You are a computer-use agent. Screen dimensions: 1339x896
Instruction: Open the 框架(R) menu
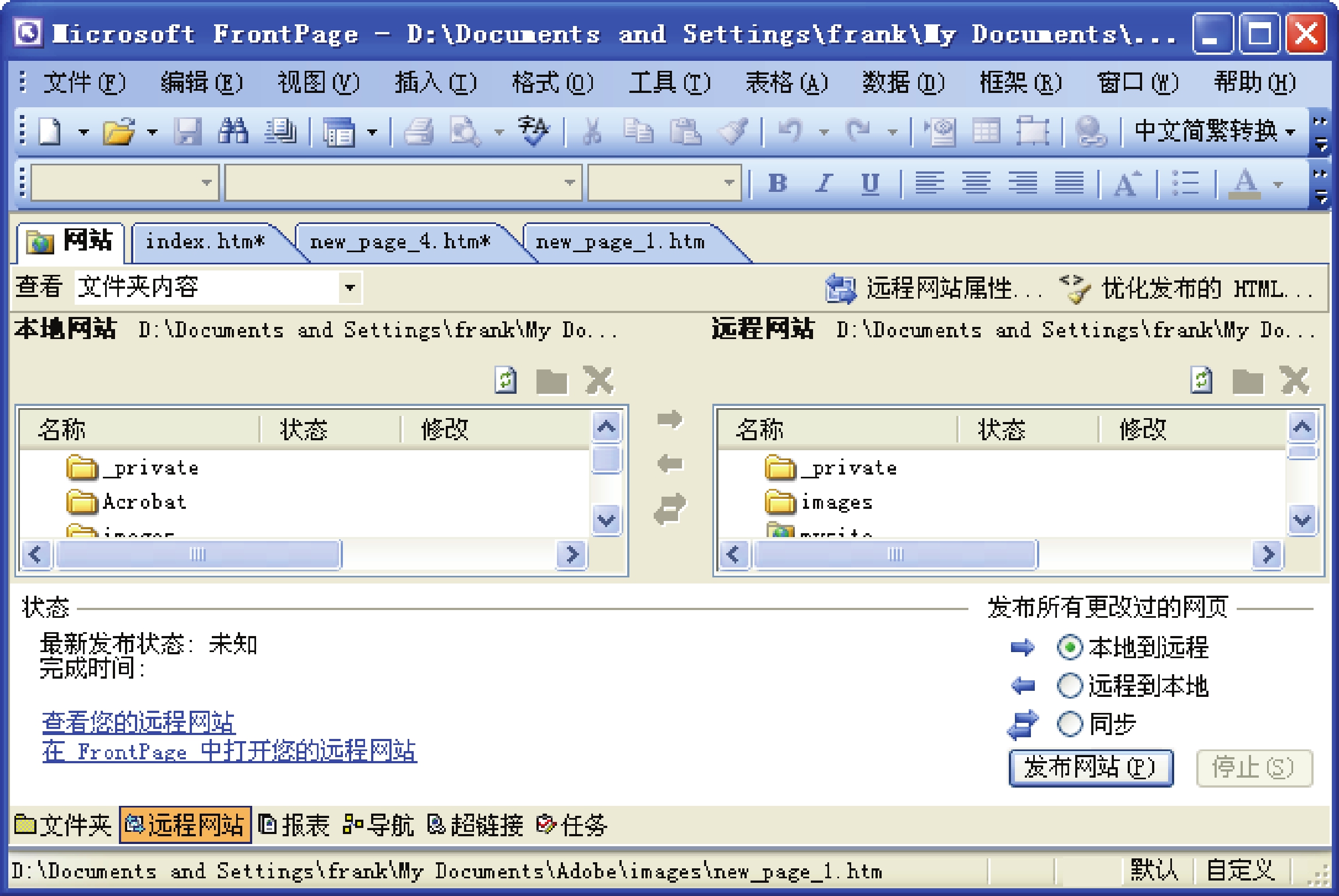pyautogui.click(x=1020, y=83)
